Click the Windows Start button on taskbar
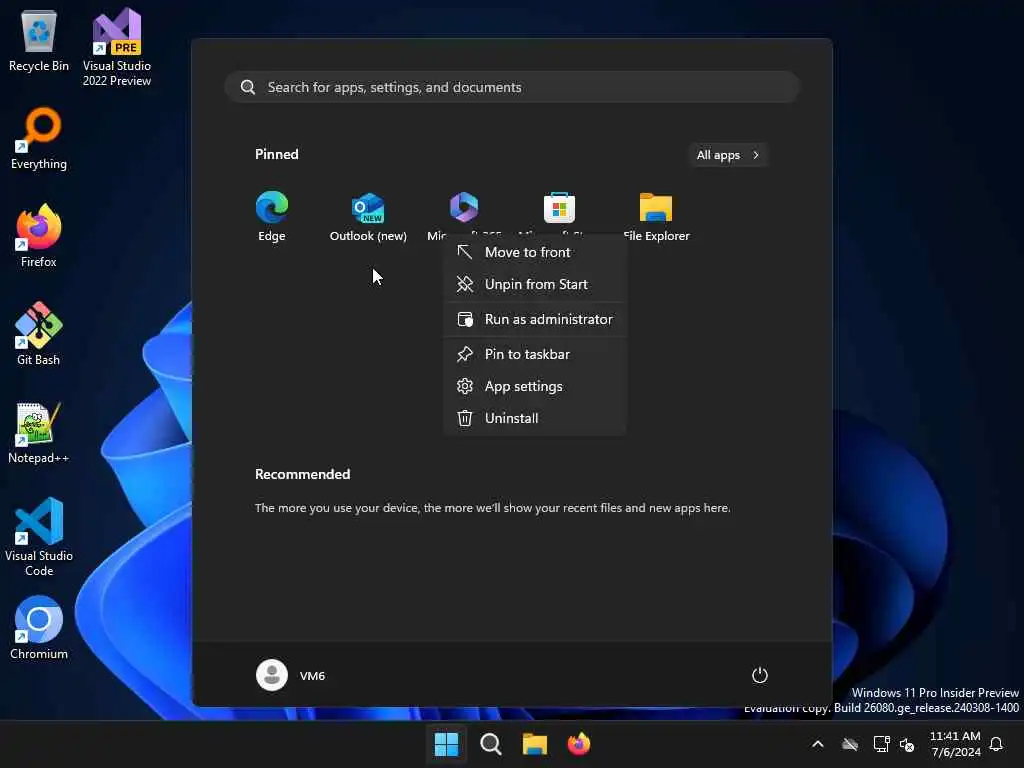The width and height of the screenshot is (1024, 768). [446, 744]
